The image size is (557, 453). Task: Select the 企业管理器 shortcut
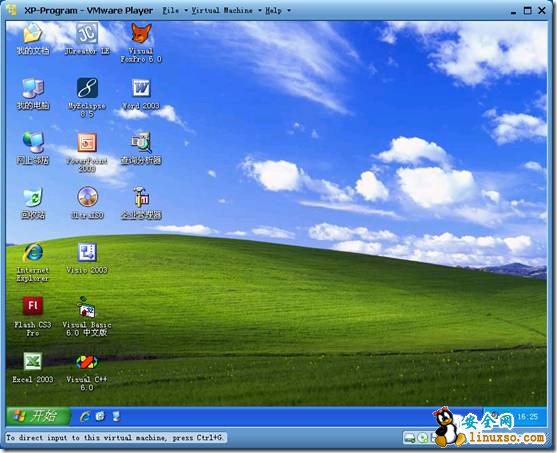click(141, 203)
